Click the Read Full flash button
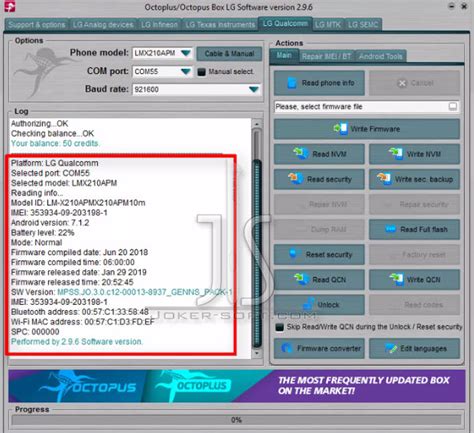Viewport: 474px width, 433px height. 414,229
